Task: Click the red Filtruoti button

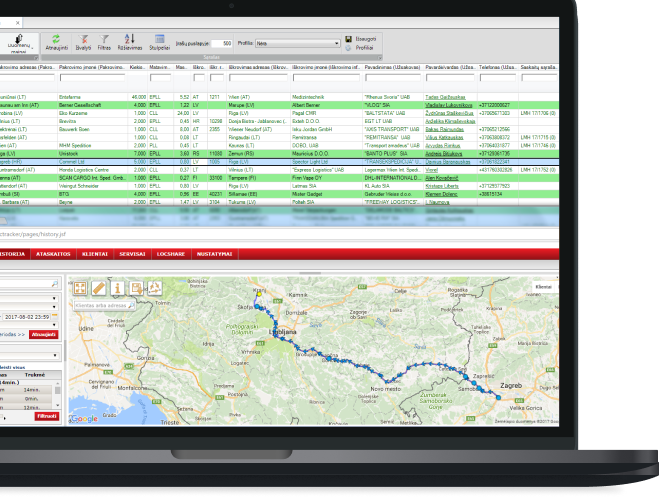Action: pos(47,416)
